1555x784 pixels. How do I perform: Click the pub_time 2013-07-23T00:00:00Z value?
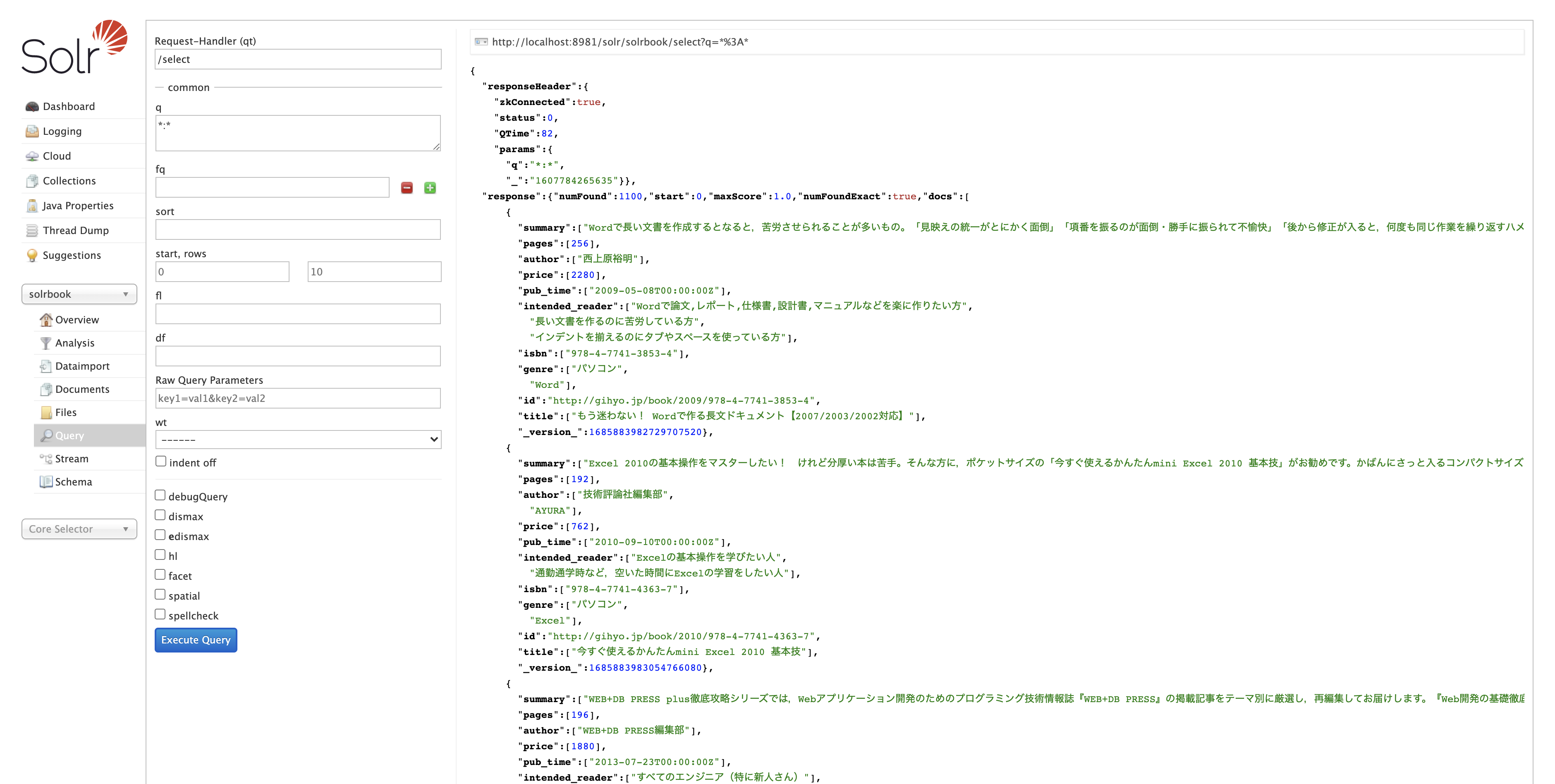point(654,762)
